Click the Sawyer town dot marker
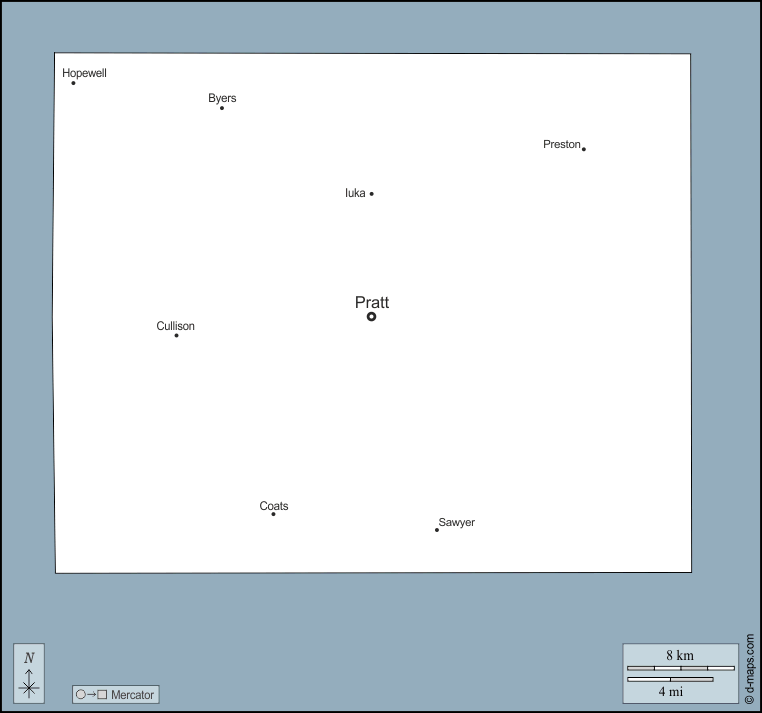Viewport: 762px width, 713px height. [437, 530]
